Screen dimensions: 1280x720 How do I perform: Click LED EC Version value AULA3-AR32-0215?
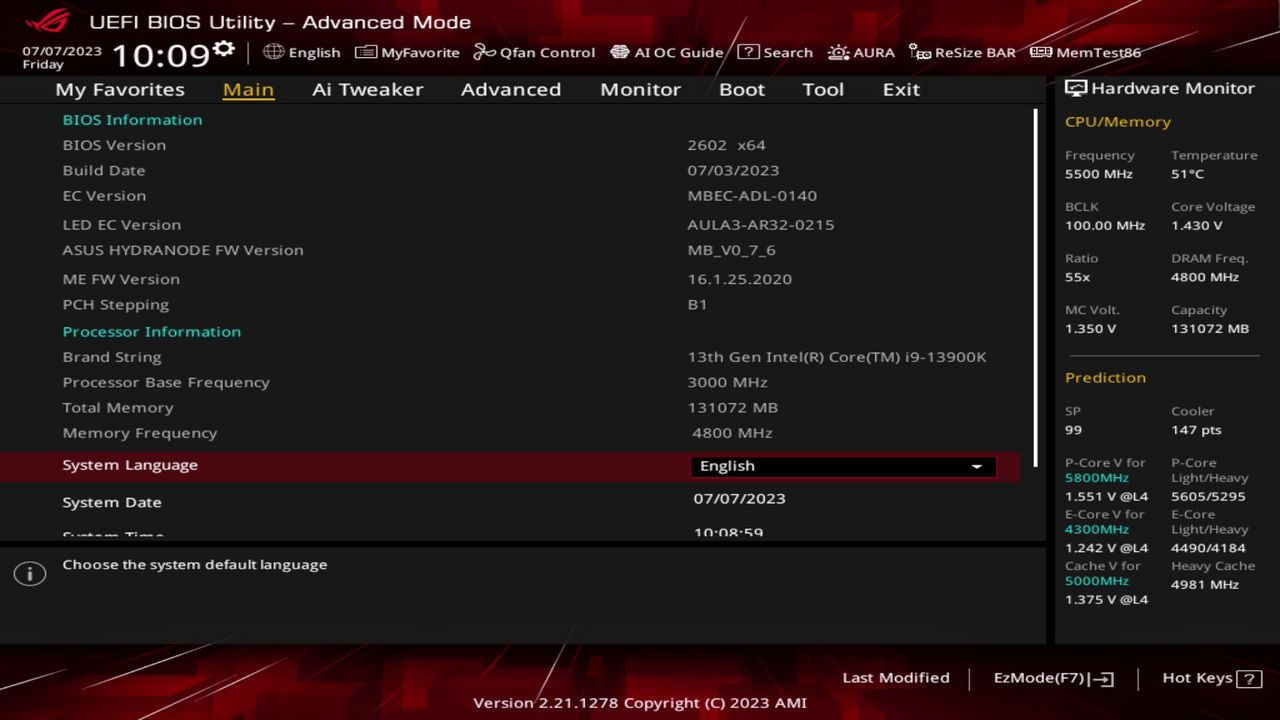coord(761,225)
